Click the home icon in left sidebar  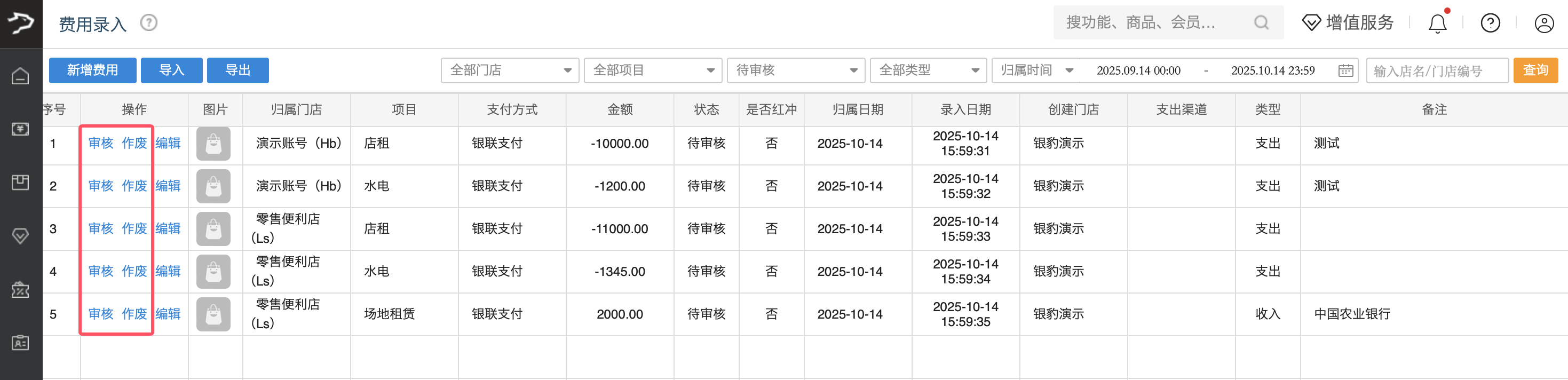coord(20,76)
